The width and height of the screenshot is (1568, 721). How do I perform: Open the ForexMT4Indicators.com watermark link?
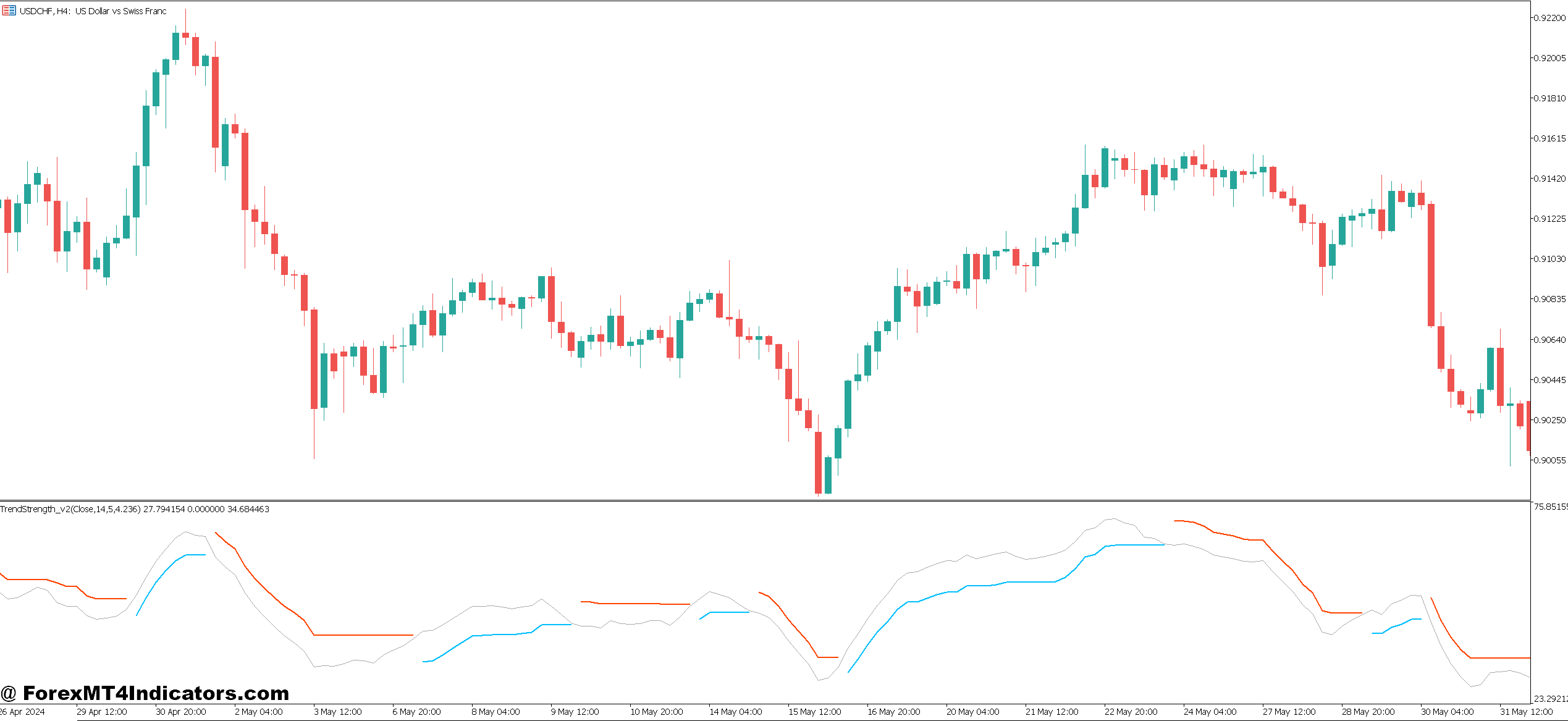145,693
